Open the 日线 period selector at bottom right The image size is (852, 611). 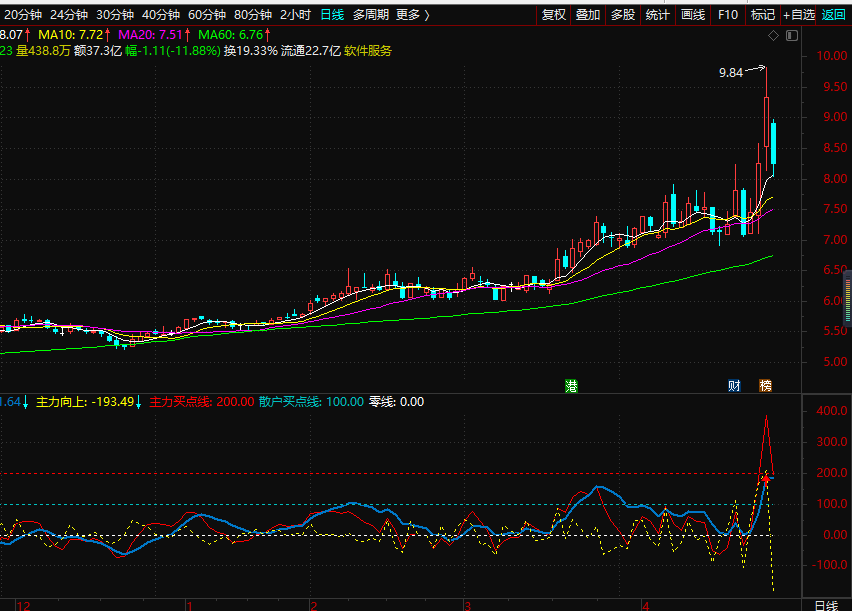point(826,605)
